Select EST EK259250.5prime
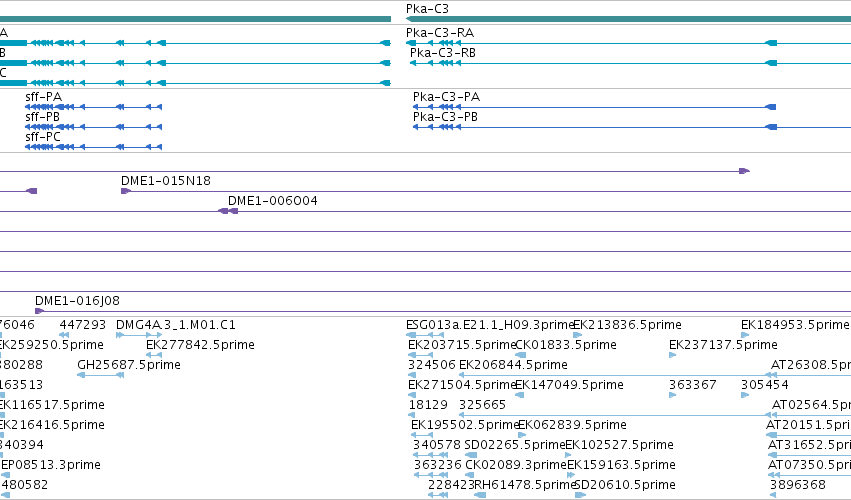Screen dimensions: 851x500 coord(52,345)
